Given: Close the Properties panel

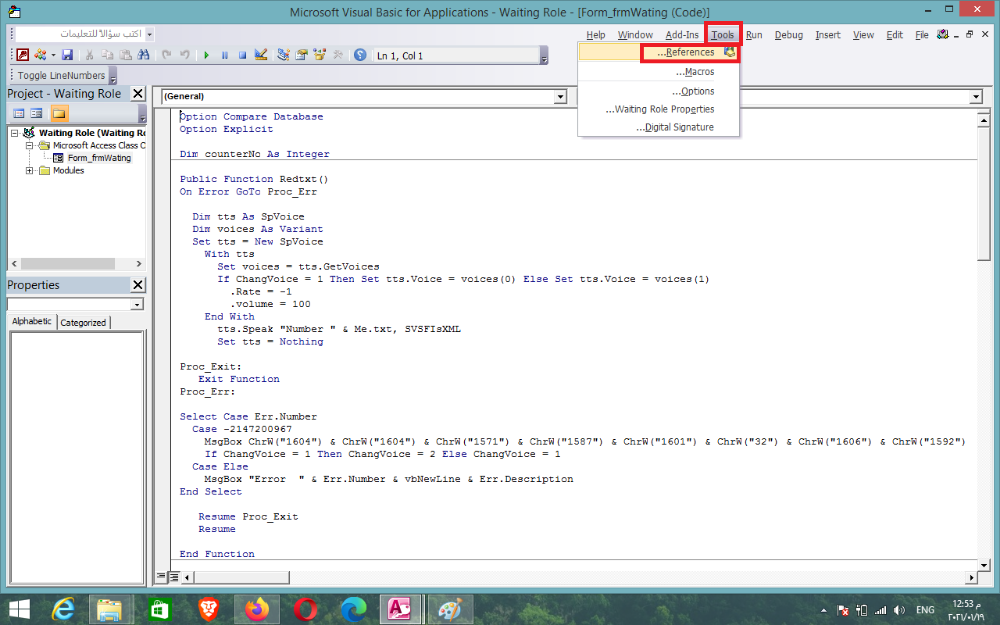Looking at the screenshot, I should [x=138, y=285].
